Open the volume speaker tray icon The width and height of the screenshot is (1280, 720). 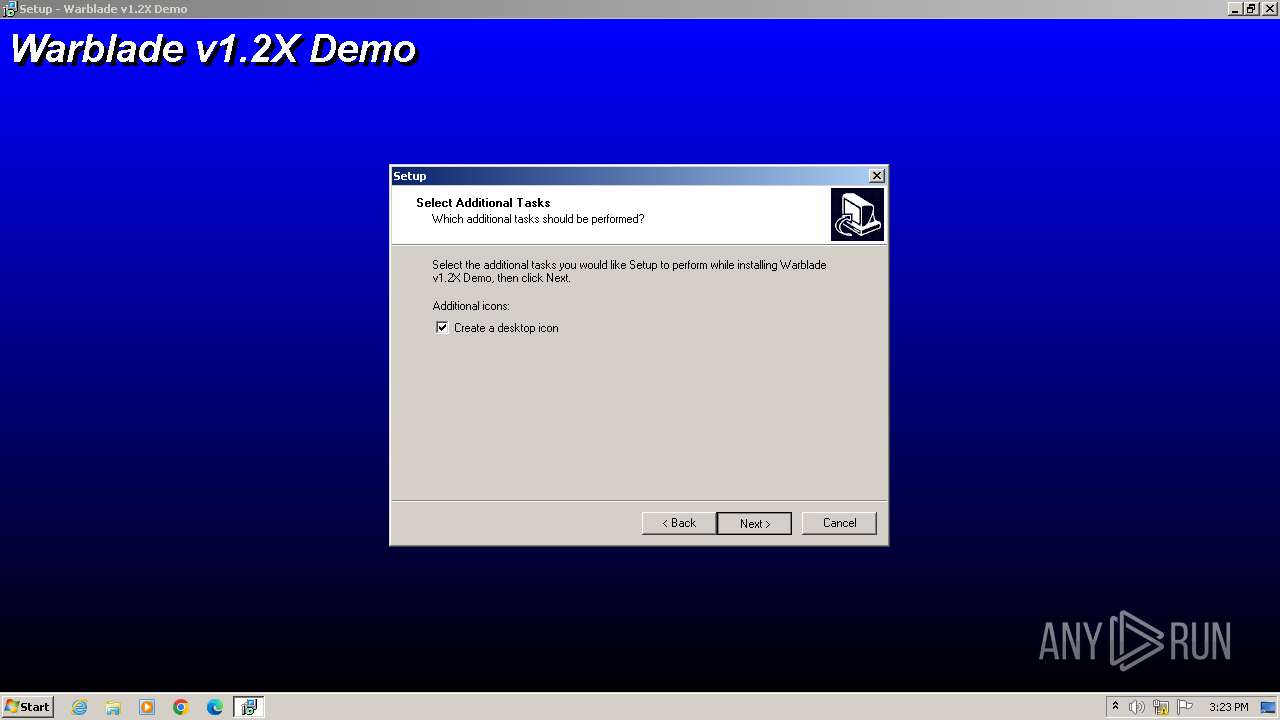[x=1137, y=707]
